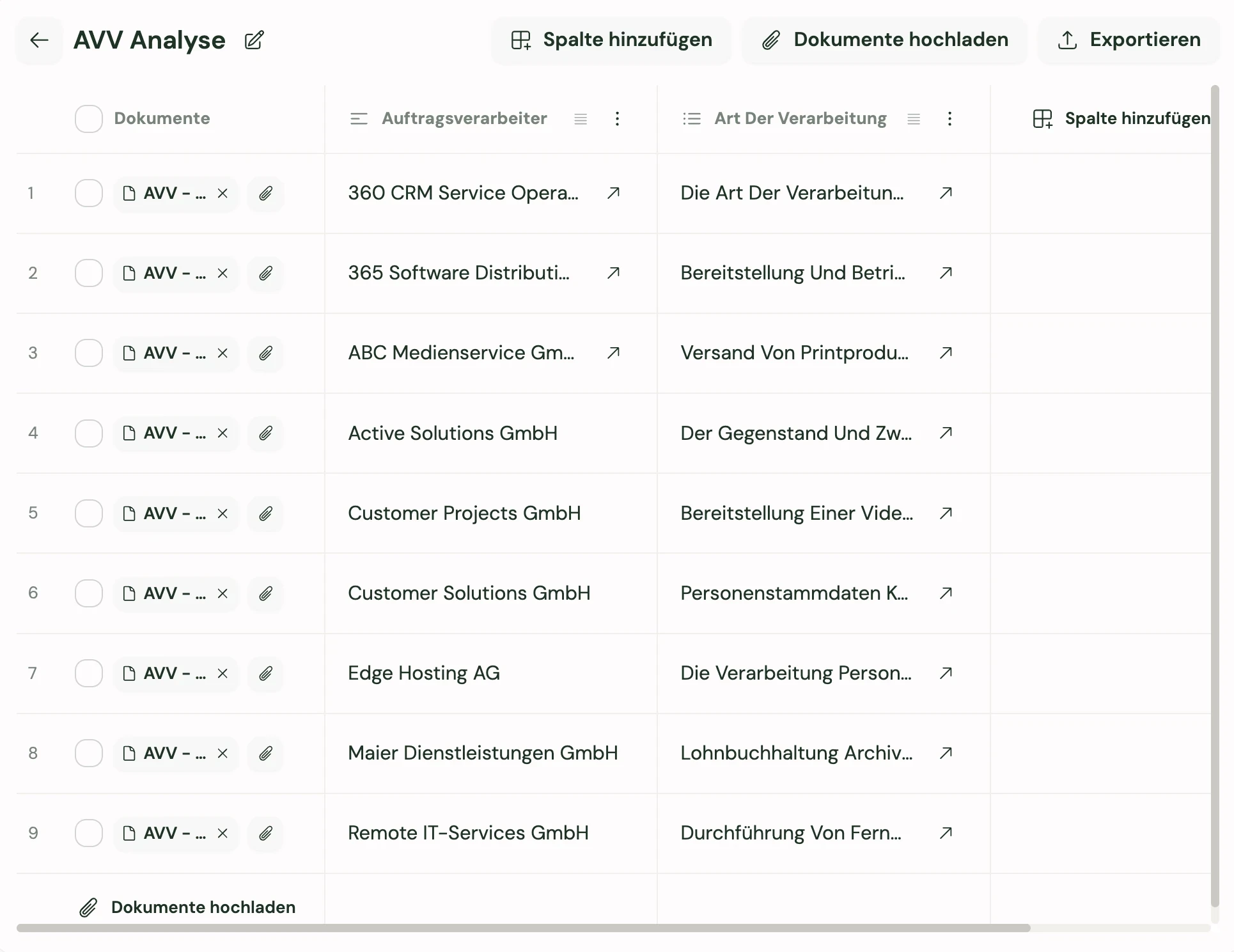This screenshot has width=1234, height=952.
Task: Toggle the select-all checkbox next to Dokumente
Action: point(89,119)
